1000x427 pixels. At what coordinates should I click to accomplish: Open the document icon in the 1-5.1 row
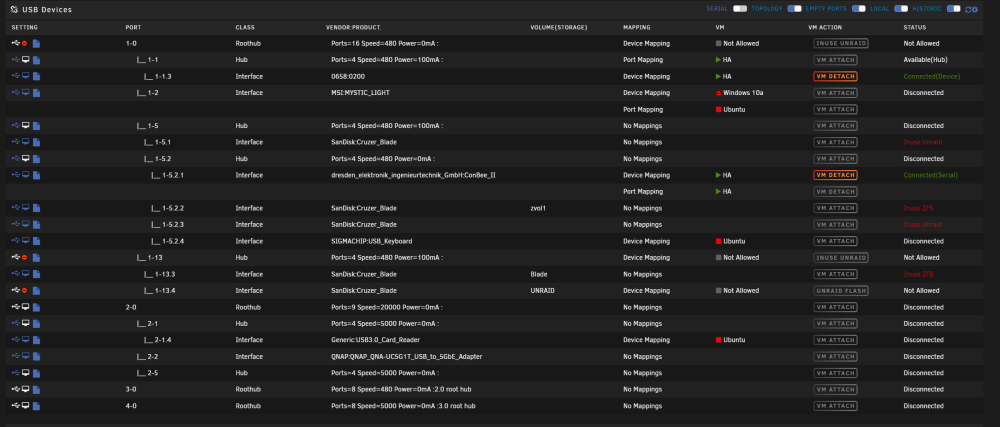tap(36, 142)
